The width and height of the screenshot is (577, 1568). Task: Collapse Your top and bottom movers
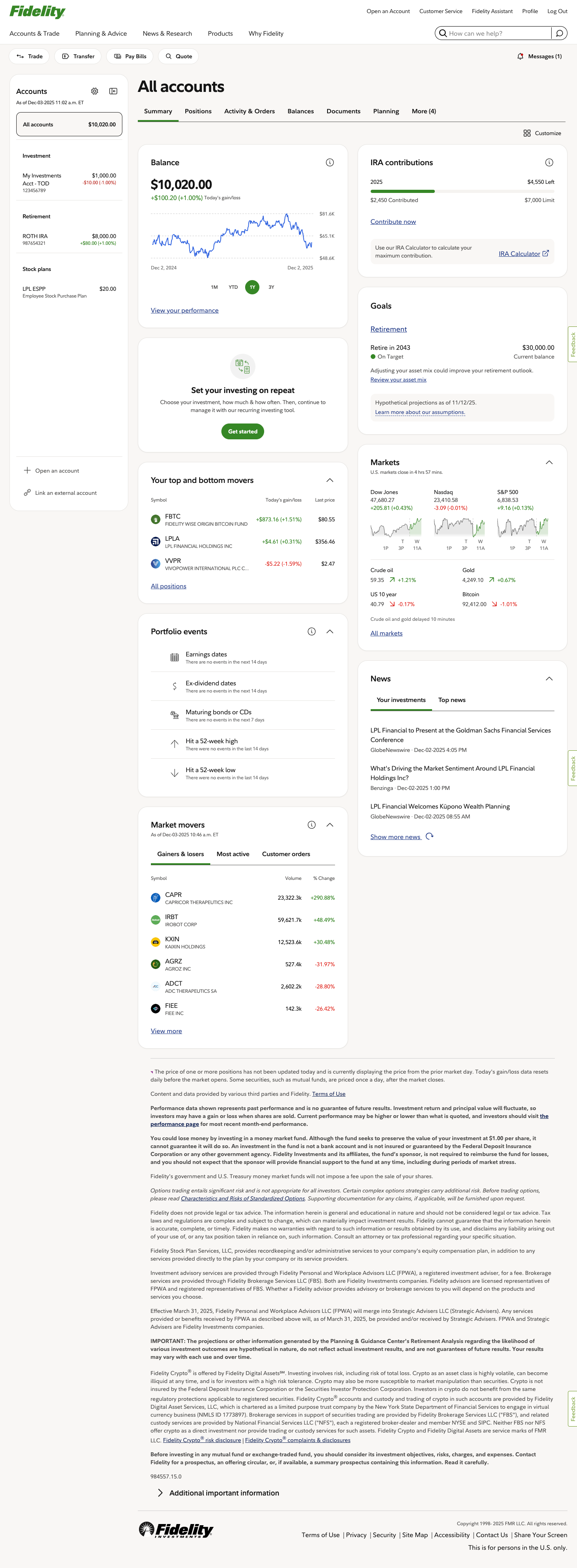(x=330, y=480)
